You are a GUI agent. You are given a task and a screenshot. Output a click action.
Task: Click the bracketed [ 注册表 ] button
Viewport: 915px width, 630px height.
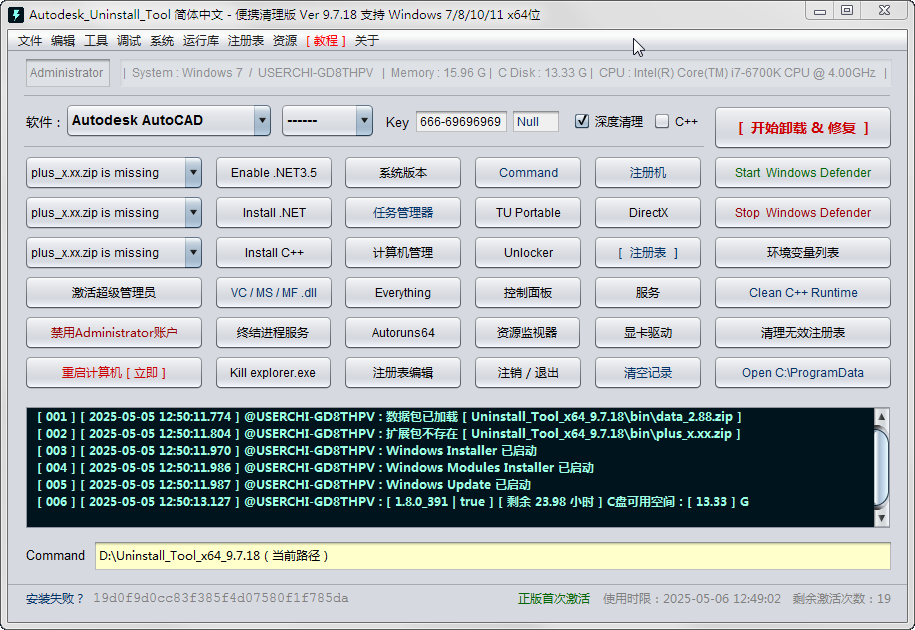[x=648, y=253]
